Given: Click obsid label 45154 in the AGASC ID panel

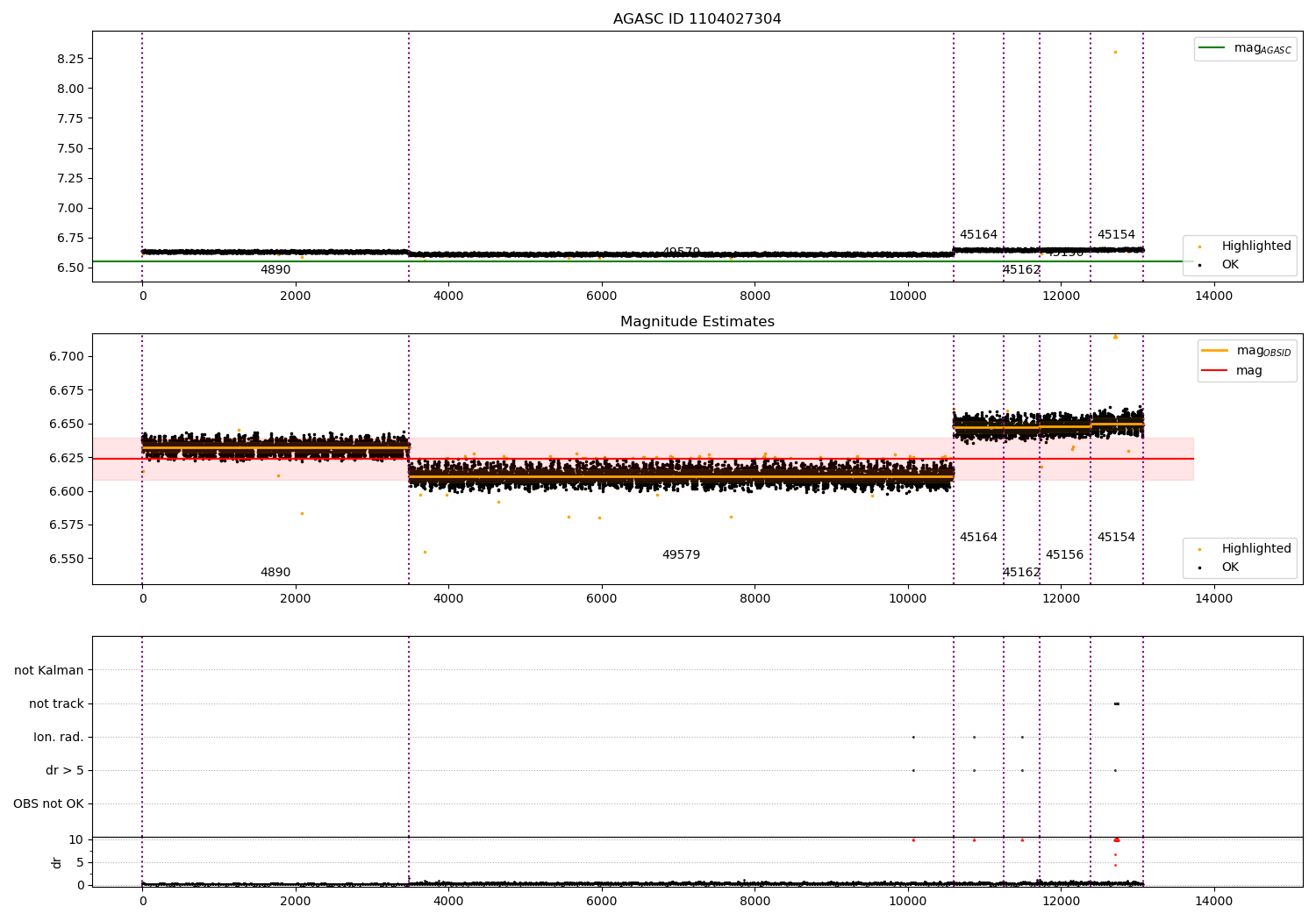Looking at the screenshot, I should click(1116, 235).
